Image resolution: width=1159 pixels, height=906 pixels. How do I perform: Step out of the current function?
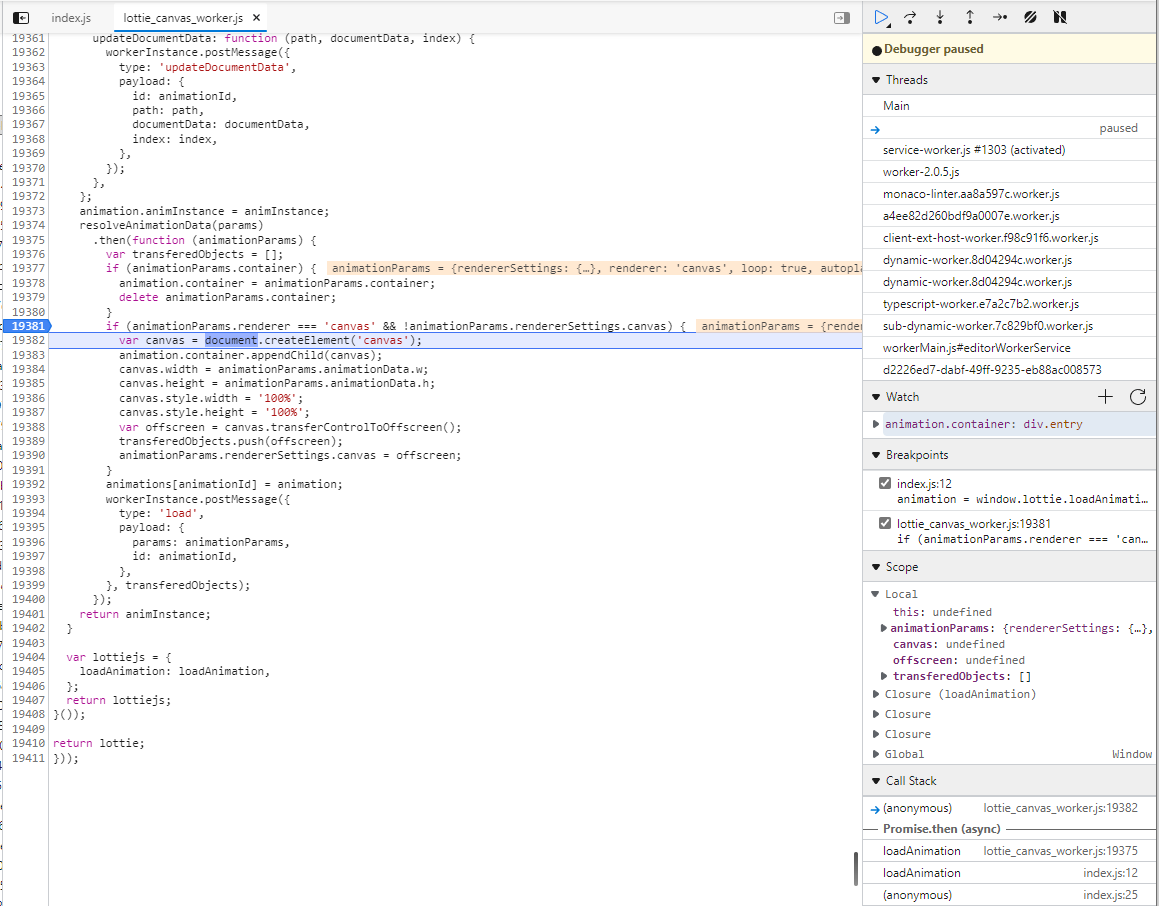click(x=970, y=17)
